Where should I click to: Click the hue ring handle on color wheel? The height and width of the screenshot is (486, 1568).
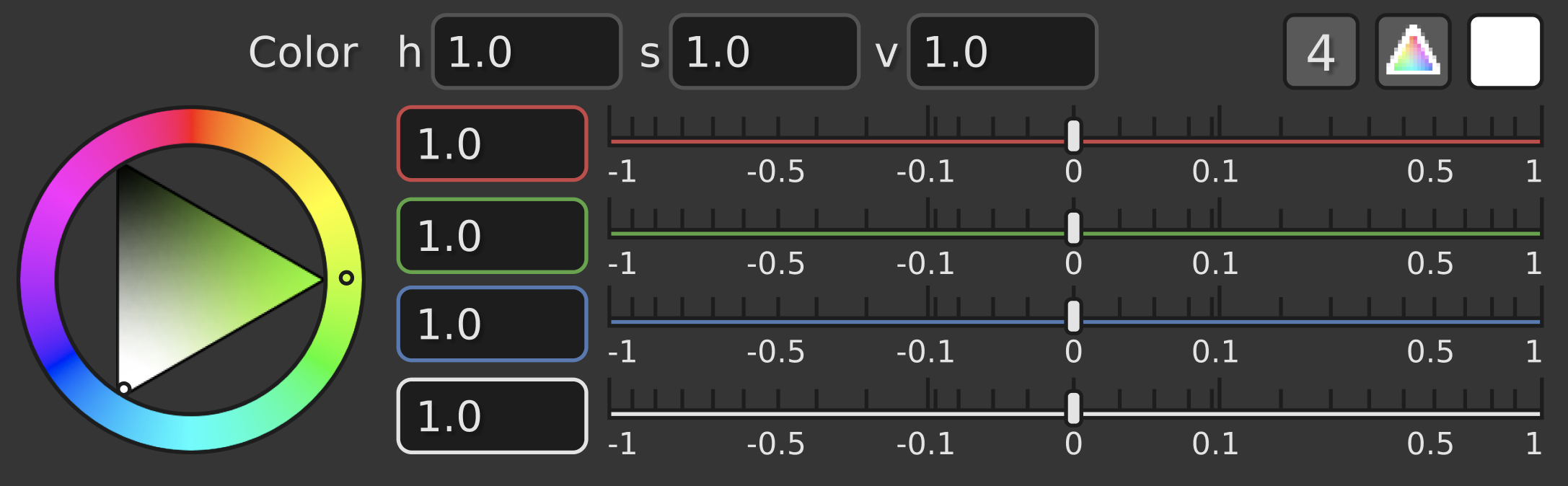pos(346,278)
